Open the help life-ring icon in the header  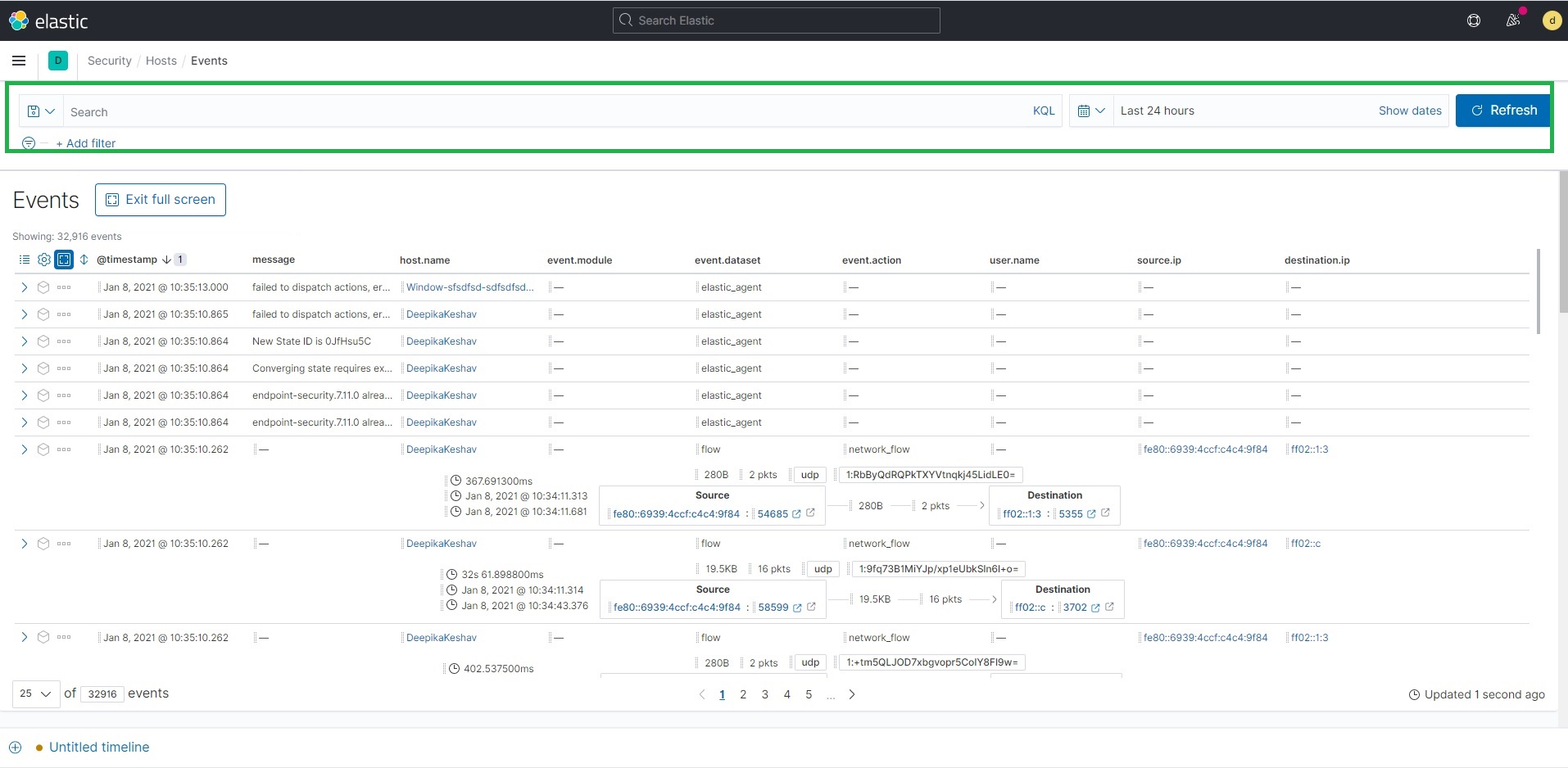click(x=1473, y=20)
